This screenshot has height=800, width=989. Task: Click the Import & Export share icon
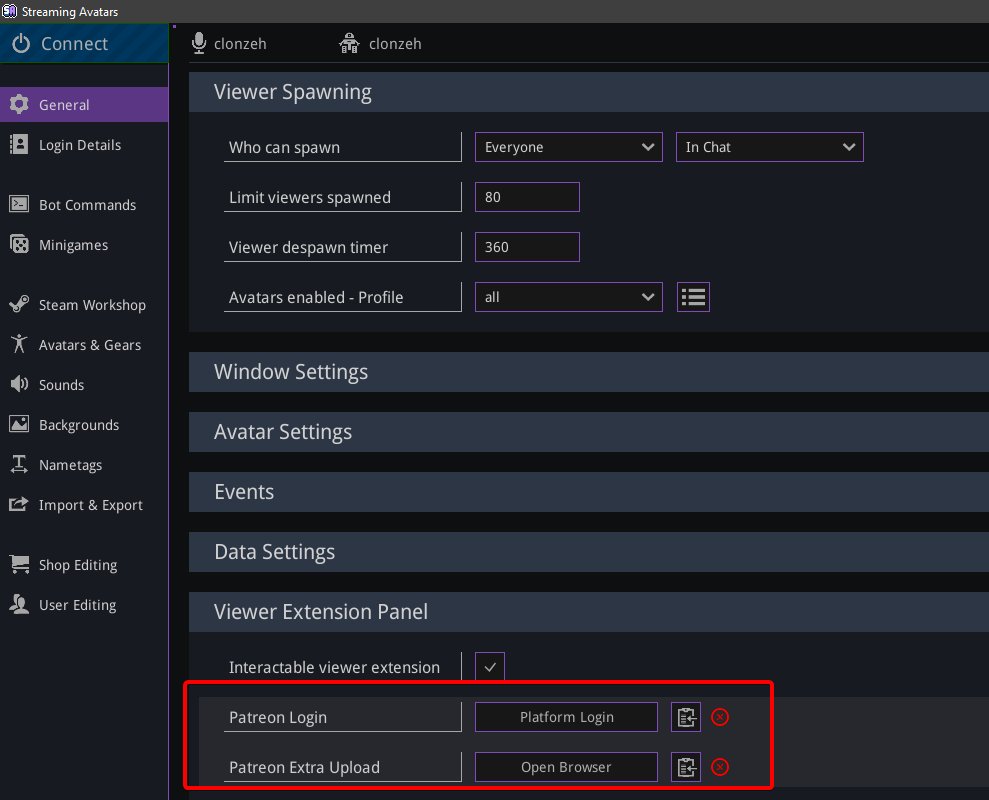19,504
